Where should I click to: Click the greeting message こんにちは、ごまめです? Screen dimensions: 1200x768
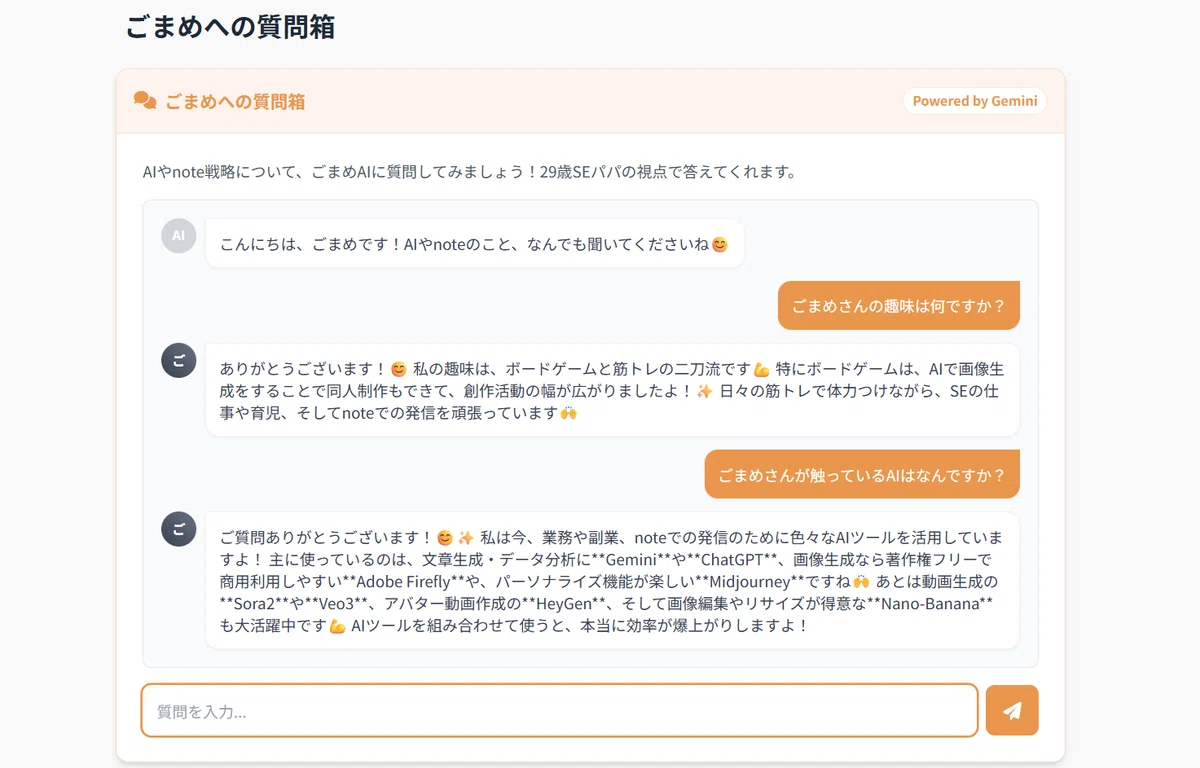tap(474, 244)
